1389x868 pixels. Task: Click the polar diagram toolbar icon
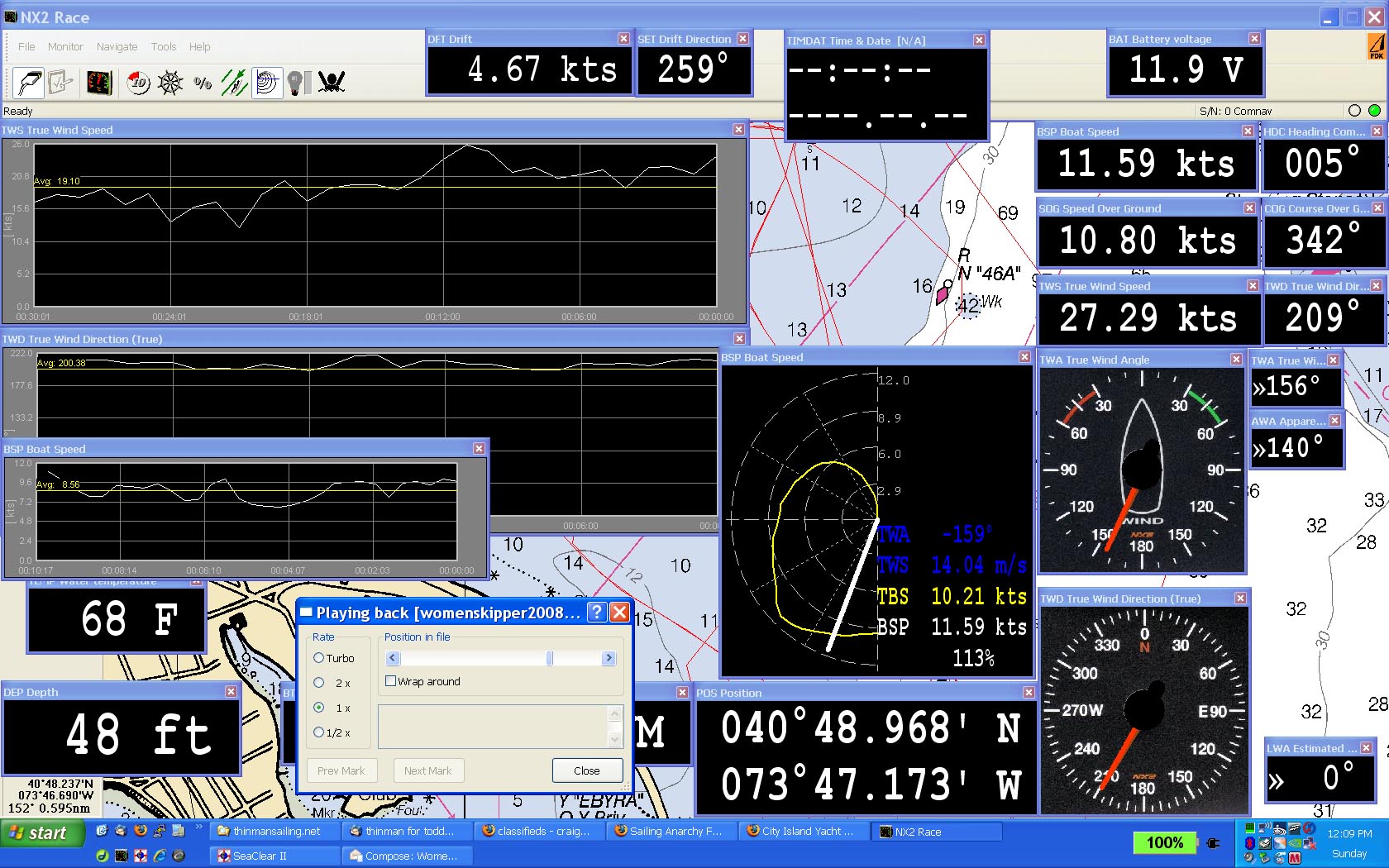267,83
